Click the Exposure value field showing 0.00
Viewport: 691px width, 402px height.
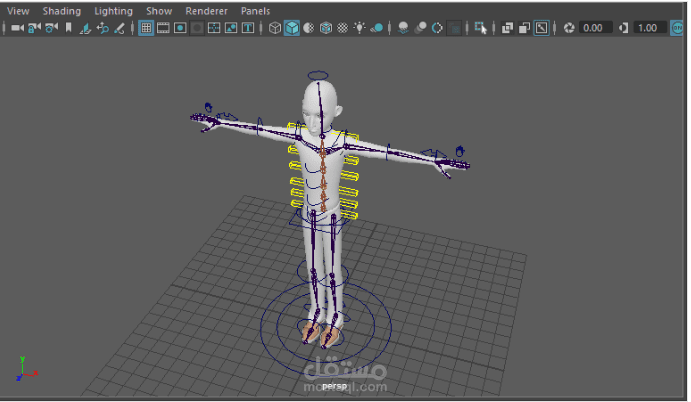[x=595, y=28]
